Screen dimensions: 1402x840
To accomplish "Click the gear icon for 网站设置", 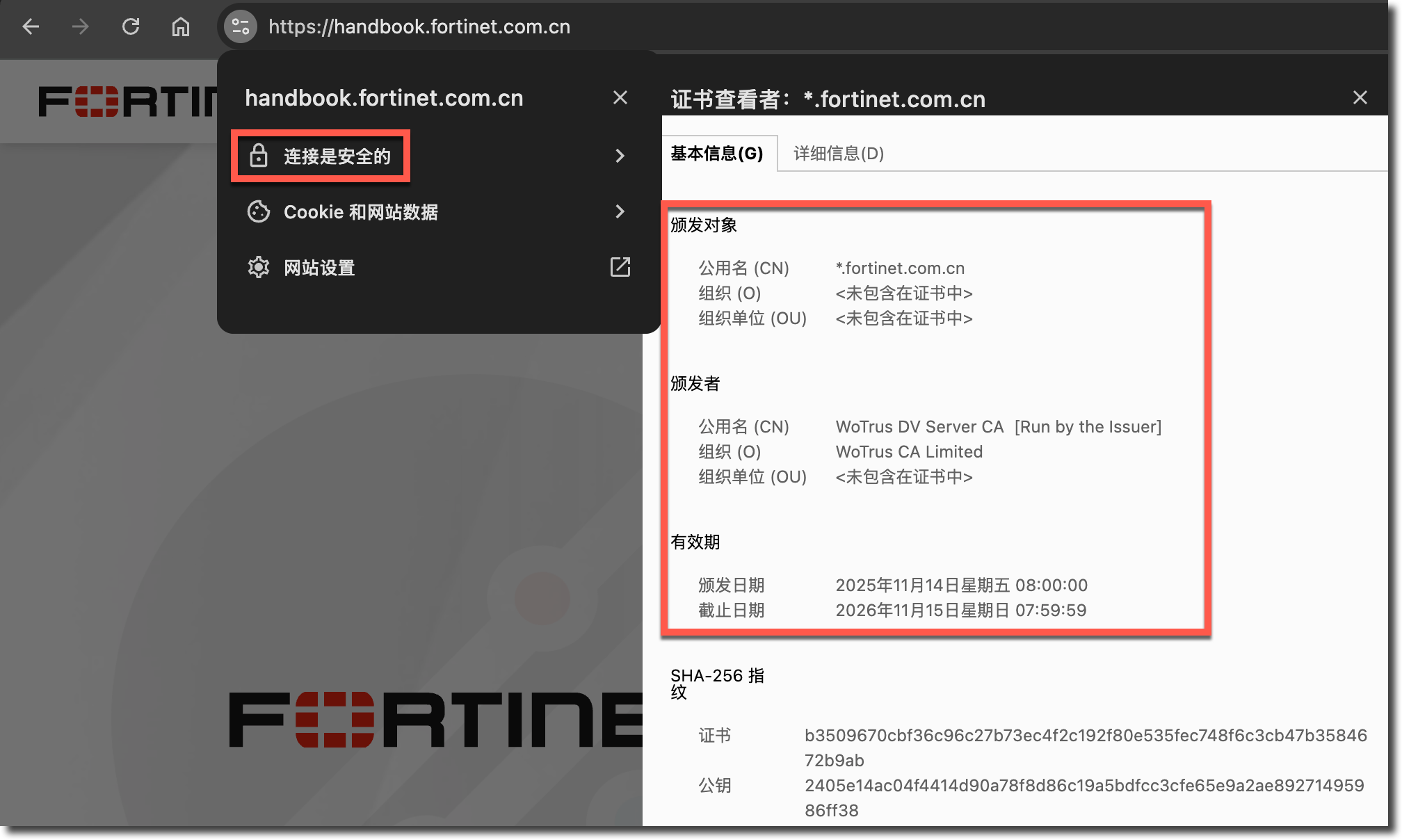I will point(259,267).
